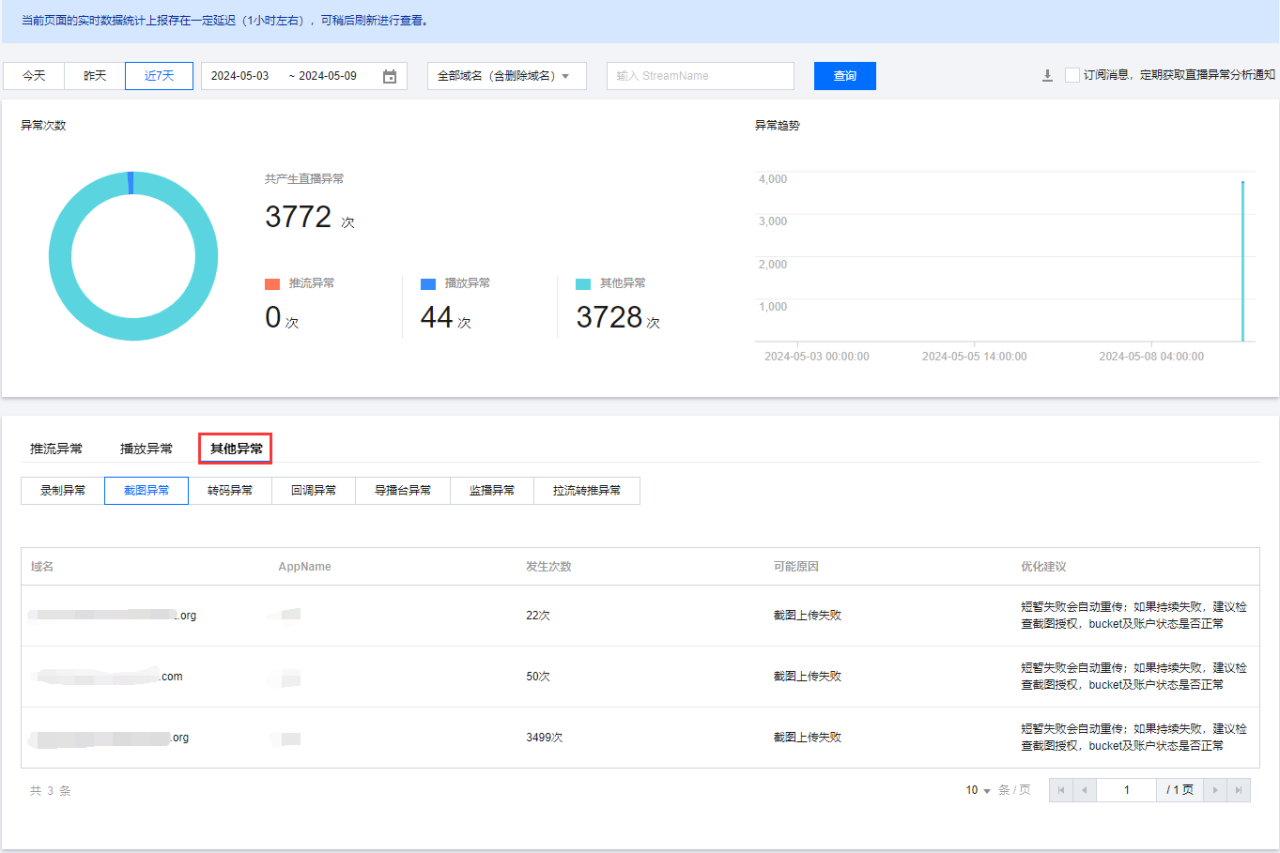Click the optimization suggestion in 50次 row
Viewport: 1280px width, 853px height.
(x=1134, y=676)
